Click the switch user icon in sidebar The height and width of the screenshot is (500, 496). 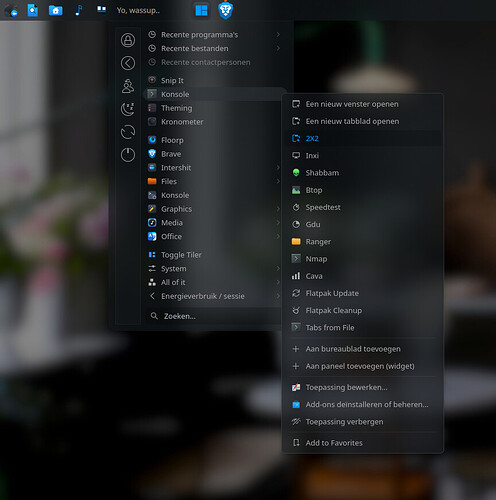coord(128,86)
